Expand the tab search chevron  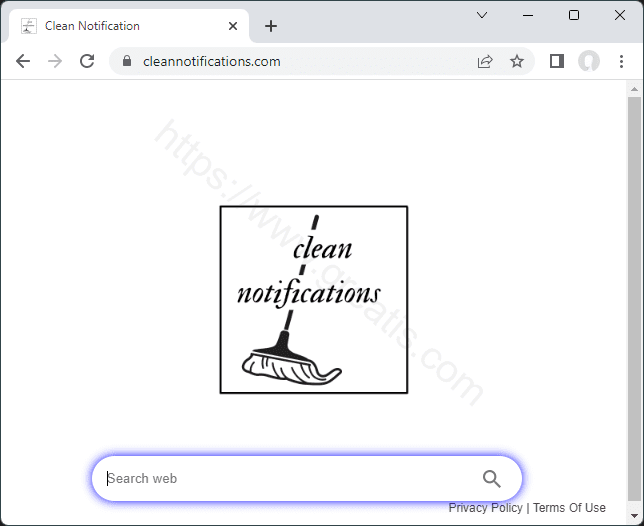click(x=482, y=15)
